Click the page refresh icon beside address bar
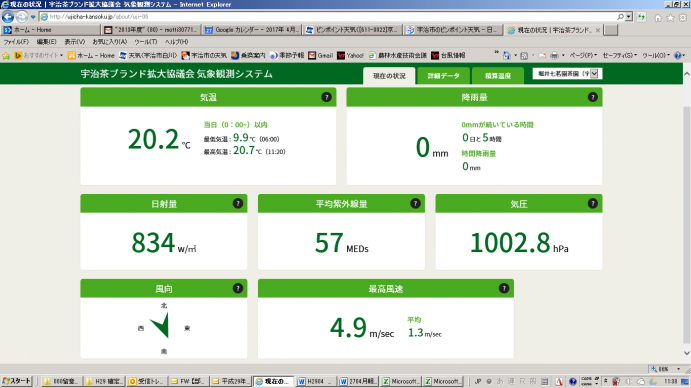 (x=641, y=17)
